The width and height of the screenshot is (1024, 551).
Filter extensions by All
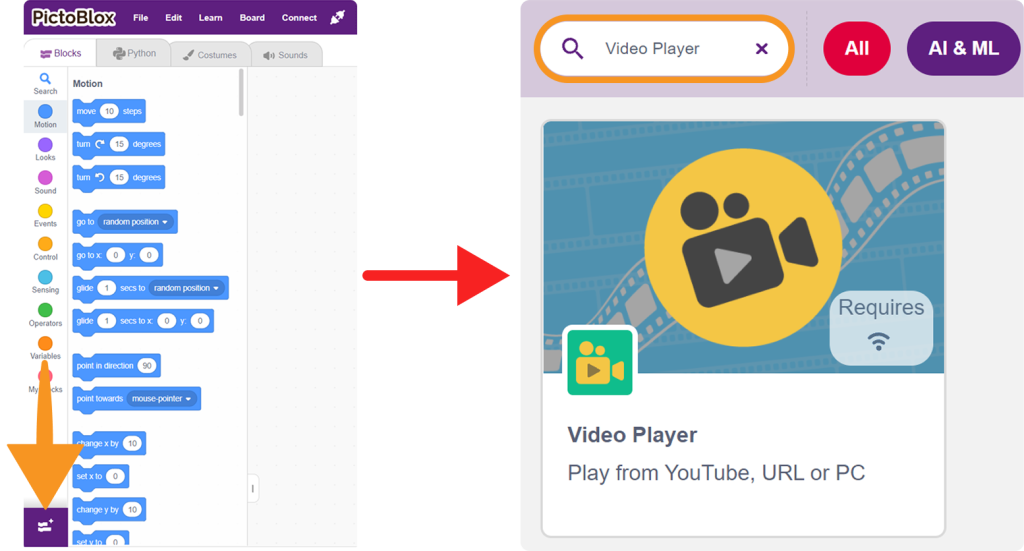tap(857, 48)
